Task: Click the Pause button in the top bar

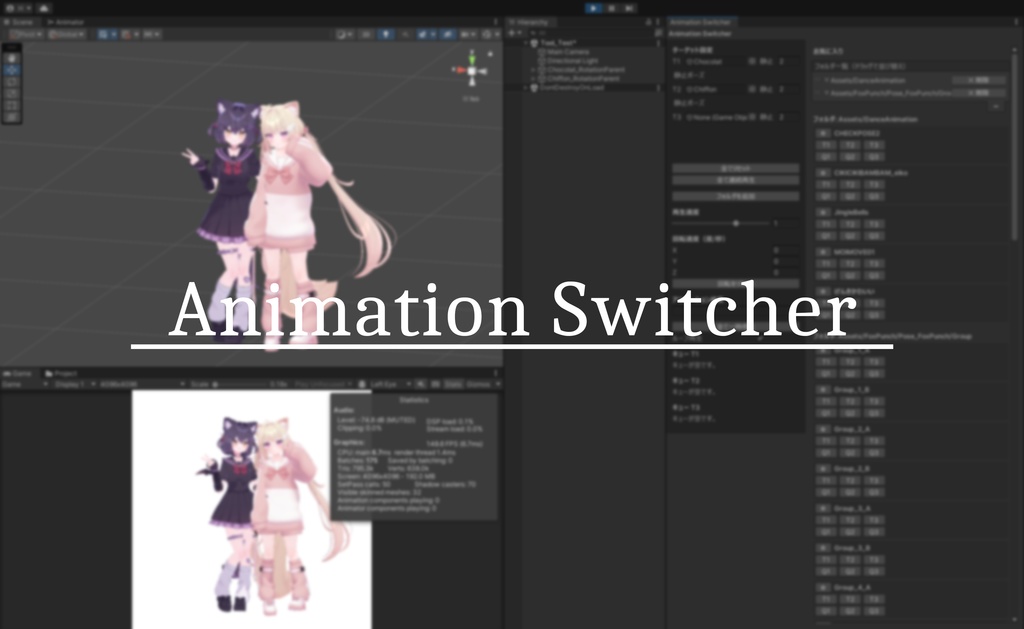Action: click(611, 8)
